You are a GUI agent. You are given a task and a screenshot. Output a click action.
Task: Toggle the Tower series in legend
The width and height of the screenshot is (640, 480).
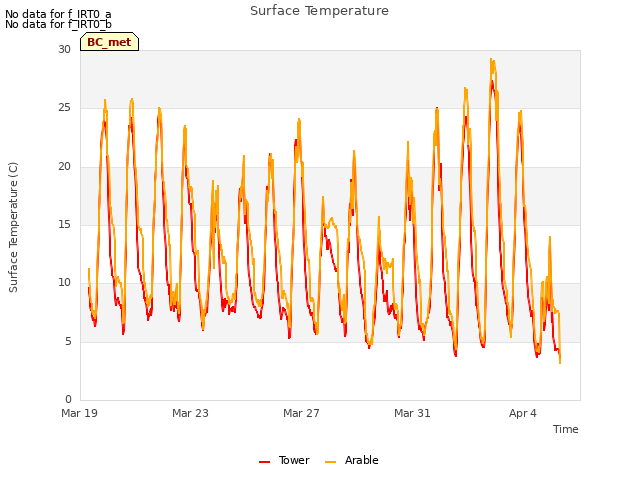click(x=284, y=460)
